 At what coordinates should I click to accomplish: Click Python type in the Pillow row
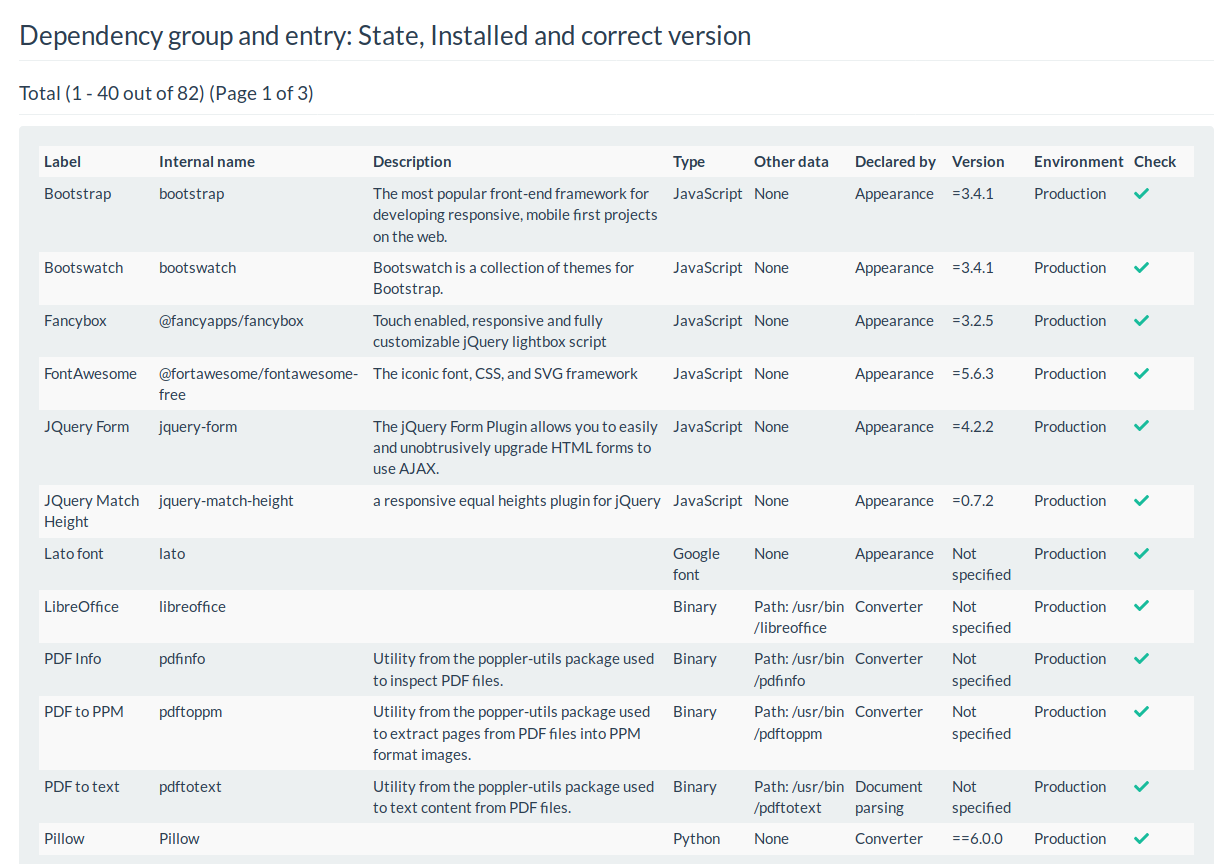point(696,839)
